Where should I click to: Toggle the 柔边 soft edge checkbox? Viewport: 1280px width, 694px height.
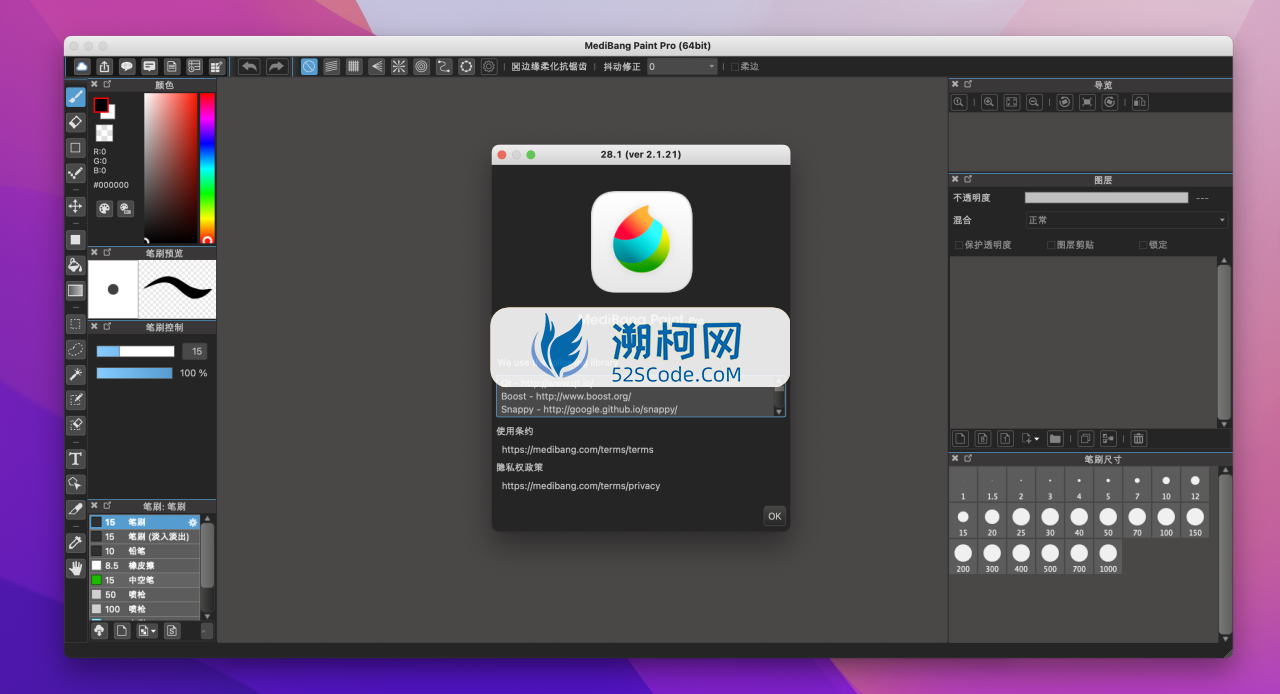[745, 67]
